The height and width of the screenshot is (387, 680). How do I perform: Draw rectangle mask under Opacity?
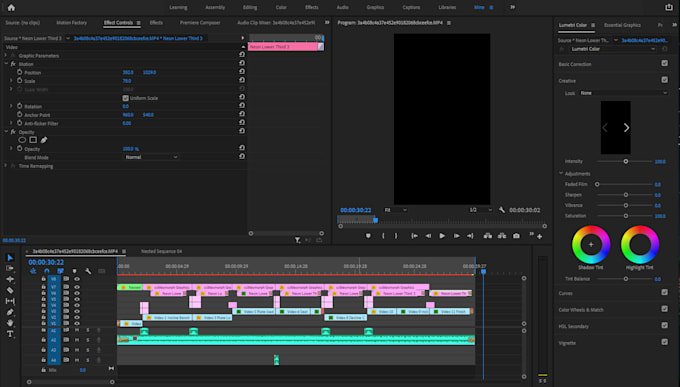pyautogui.click(x=33, y=140)
